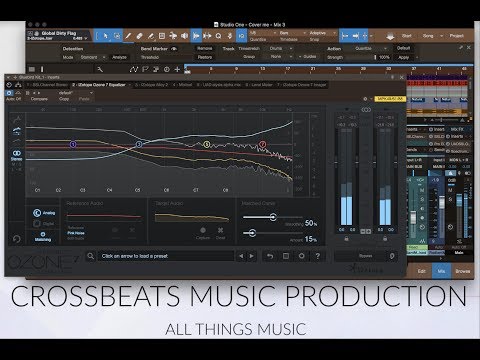
Task: Switch to the Project page
Action: (456, 36)
